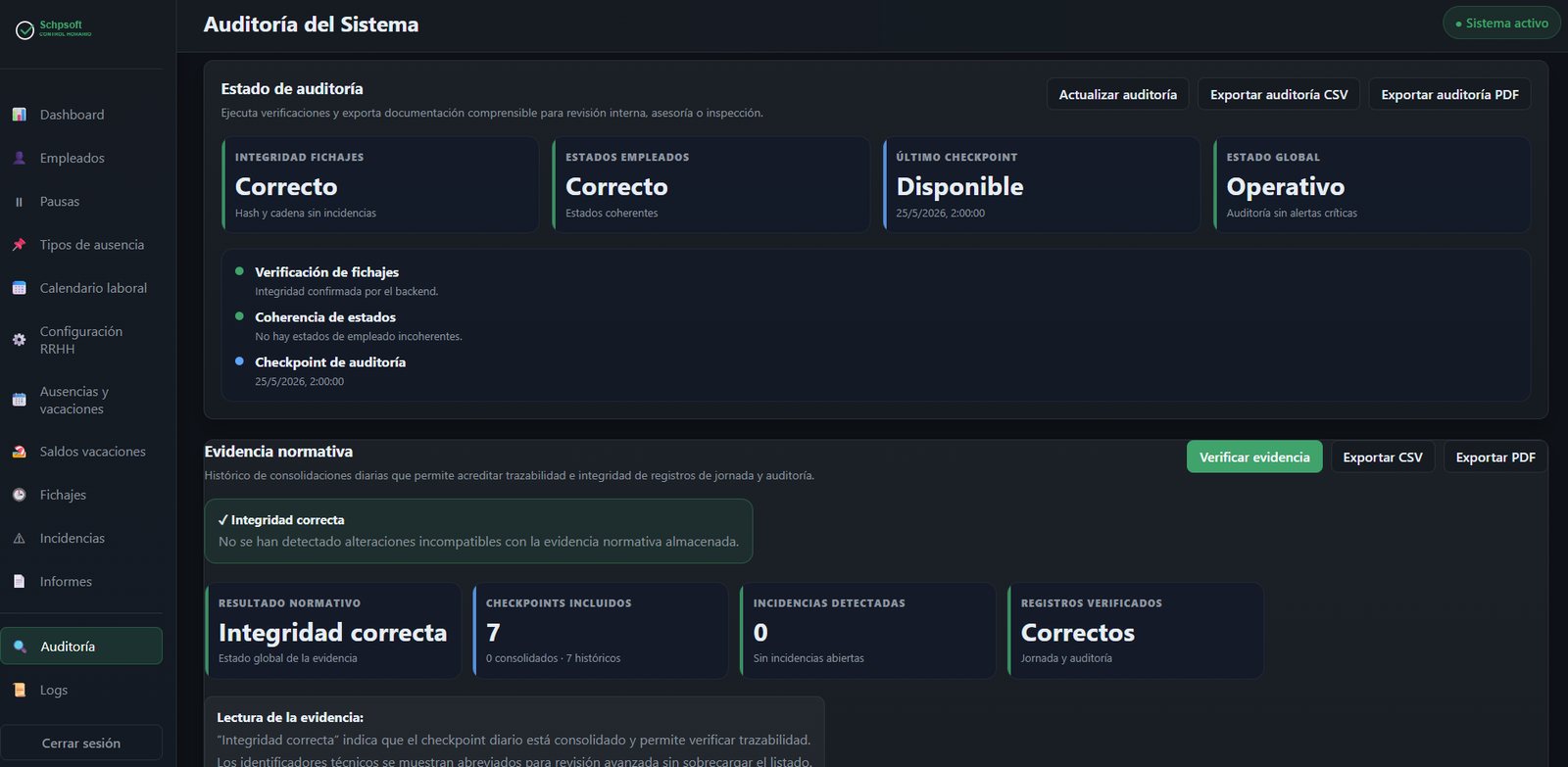Click the Fichajes clock icon

pos(19,495)
